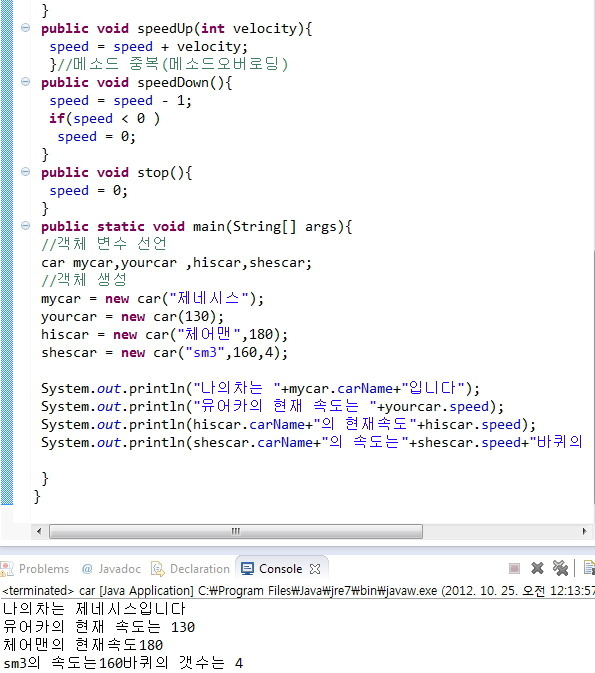Viewport: 595px width, 673px height.
Task: Click the horizontal scrollbar thumb
Action: (236, 531)
